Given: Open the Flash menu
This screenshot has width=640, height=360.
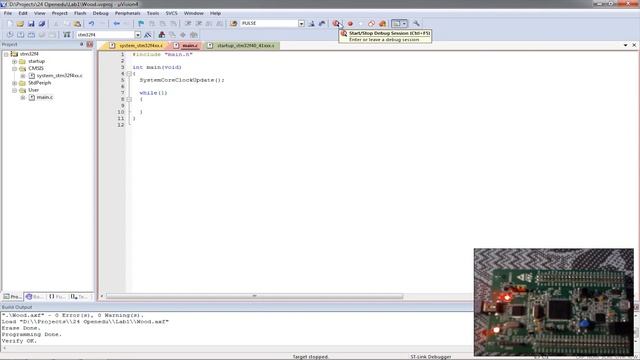Looking at the screenshot, I should coord(80,13).
